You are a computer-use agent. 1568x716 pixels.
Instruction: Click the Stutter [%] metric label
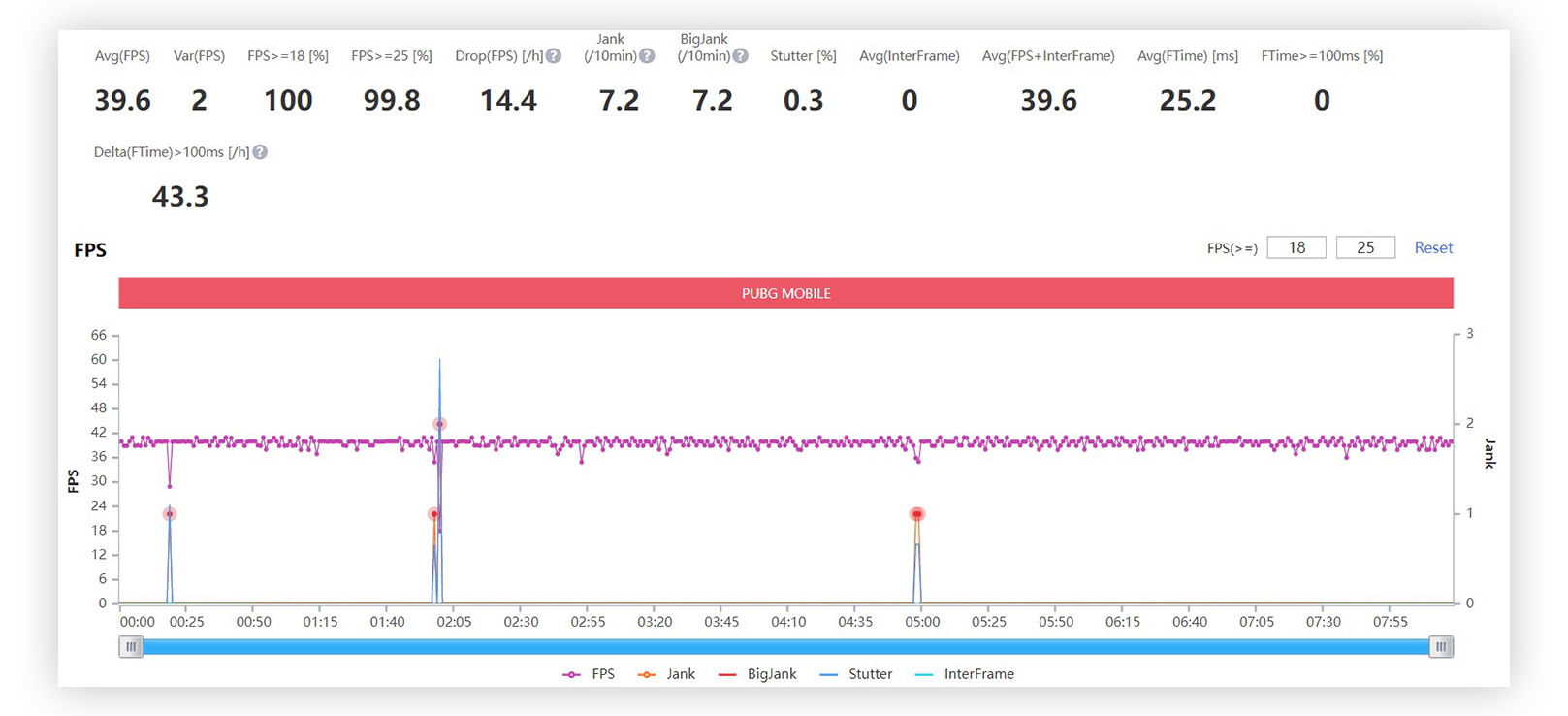pos(803,56)
